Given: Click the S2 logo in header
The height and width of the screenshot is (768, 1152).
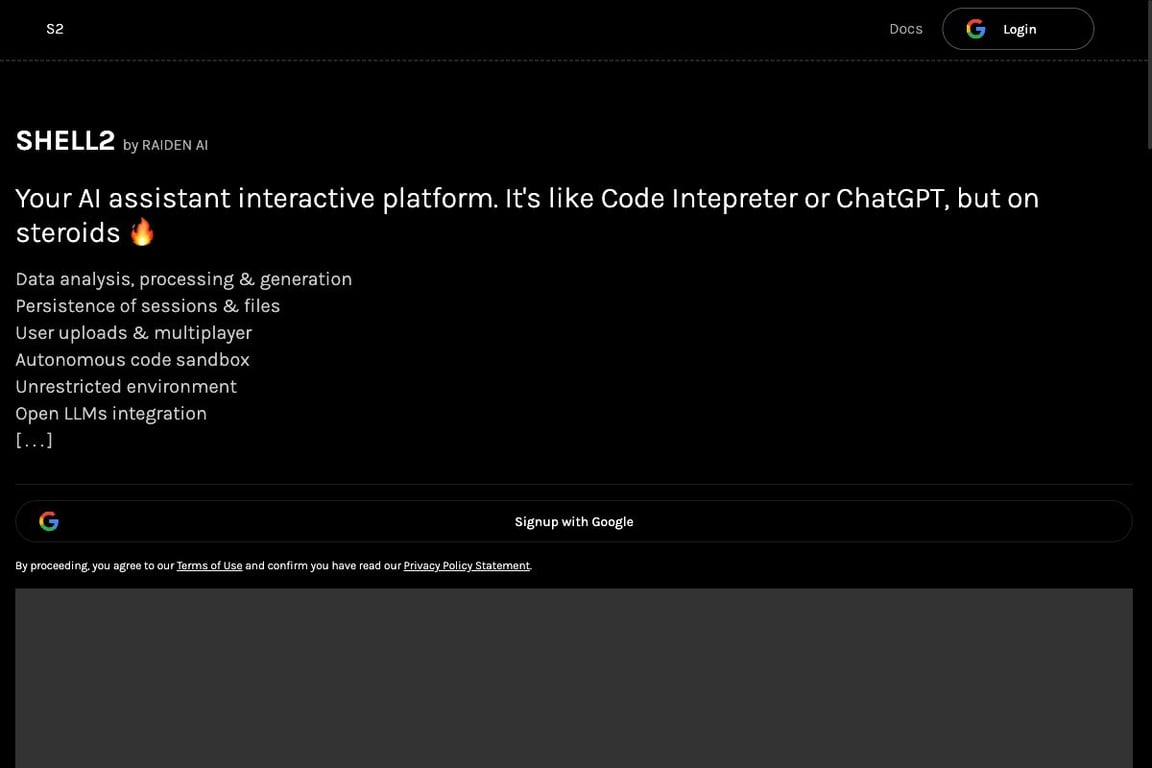Looking at the screenshot, I should [x=54, y=29].
